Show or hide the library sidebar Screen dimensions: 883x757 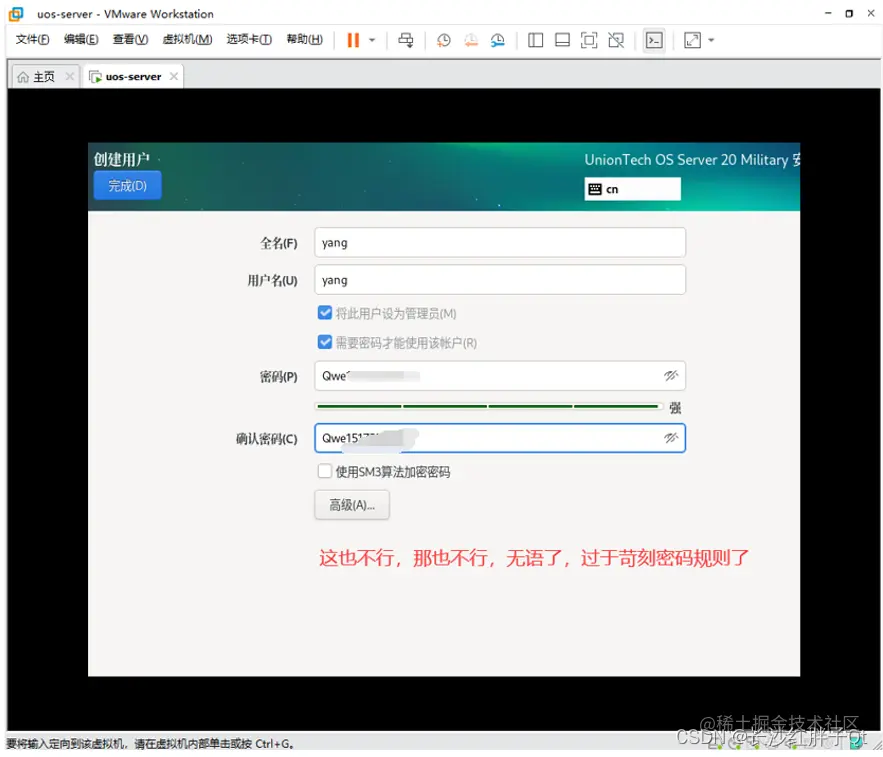535,40
